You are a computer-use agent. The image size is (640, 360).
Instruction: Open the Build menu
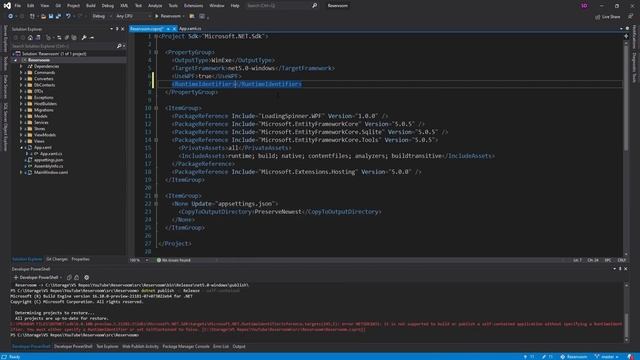pos(91,6)
